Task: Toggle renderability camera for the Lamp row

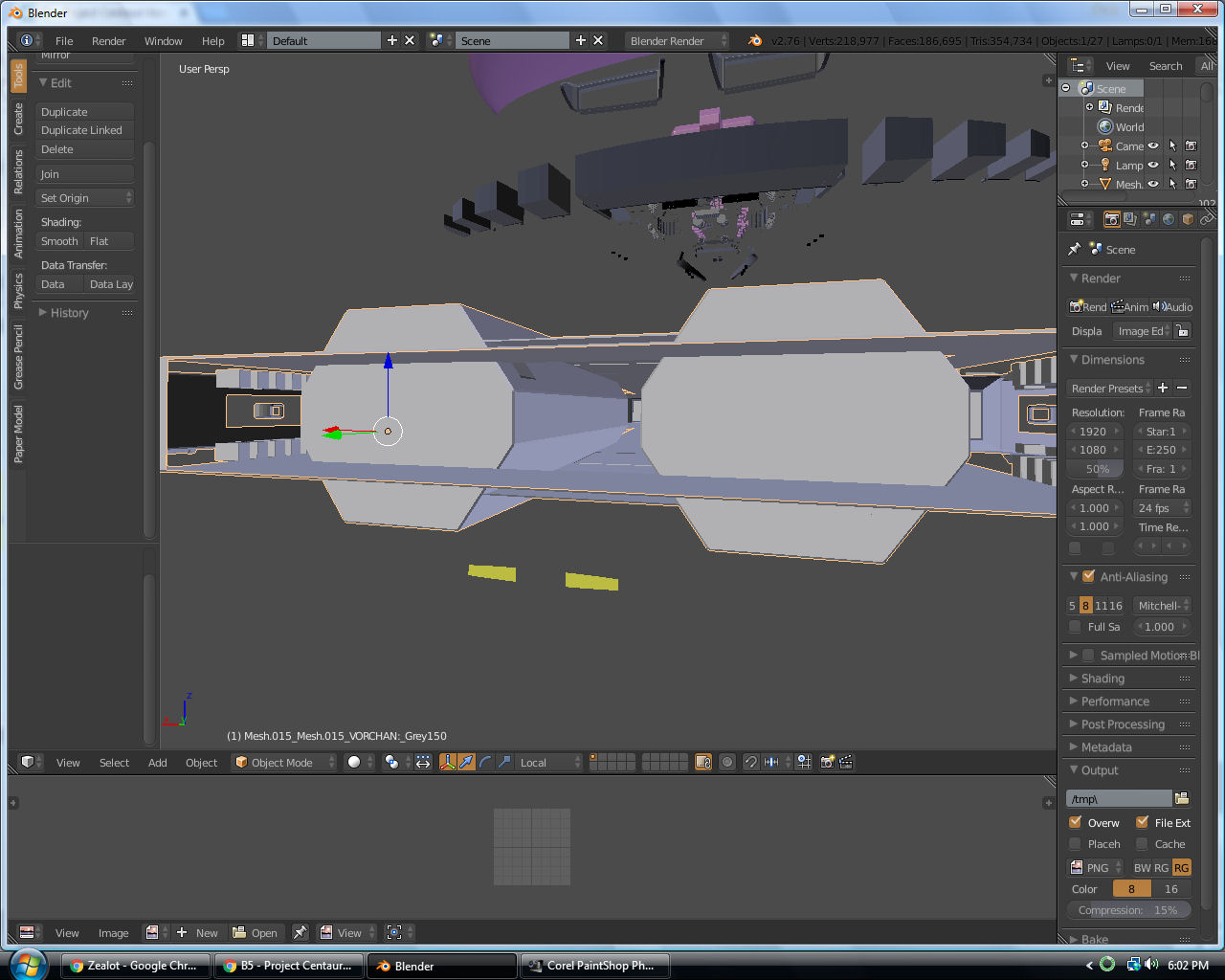Action: 1191,165
